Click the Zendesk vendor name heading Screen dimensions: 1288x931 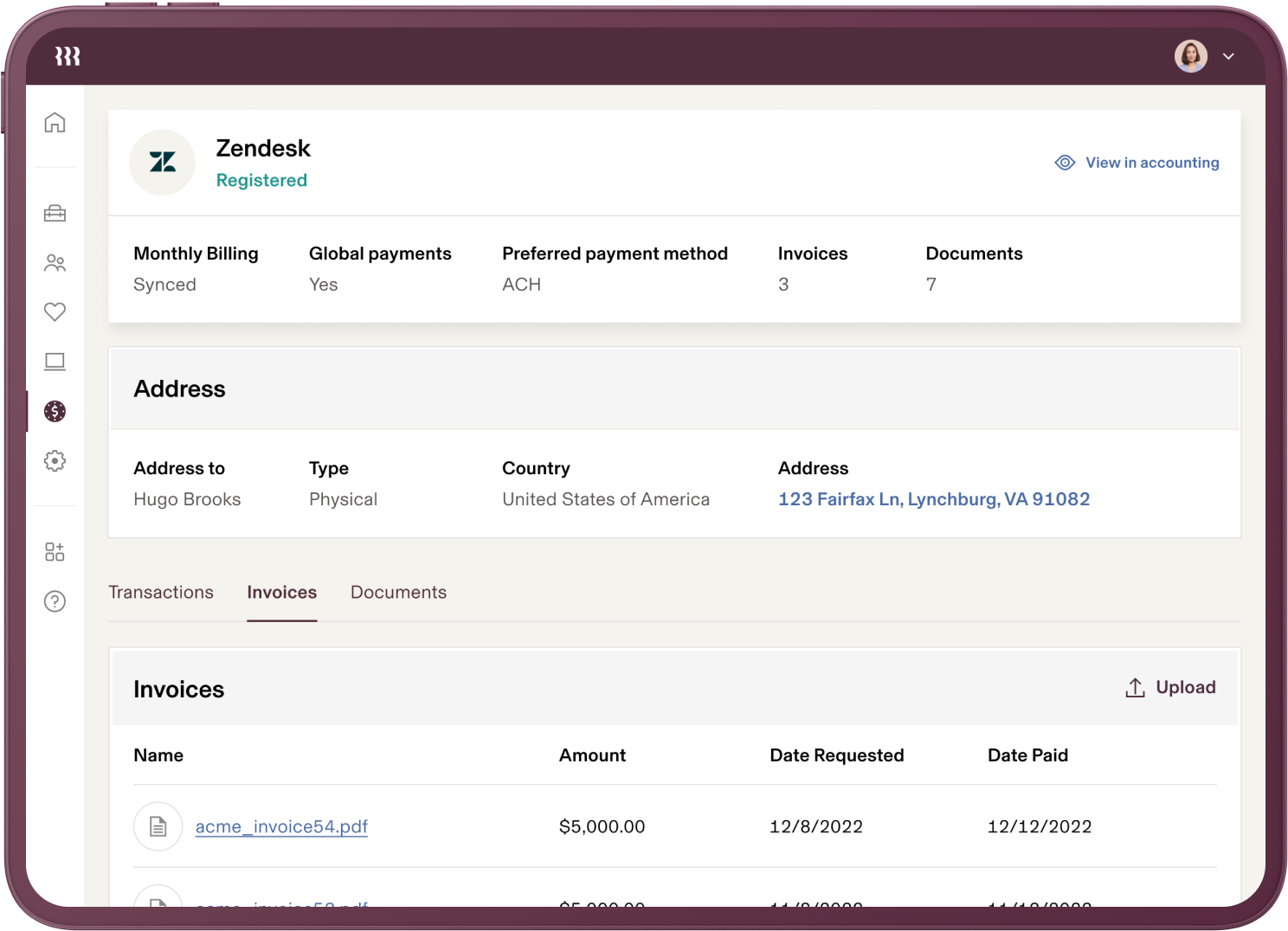pos(263,148)
